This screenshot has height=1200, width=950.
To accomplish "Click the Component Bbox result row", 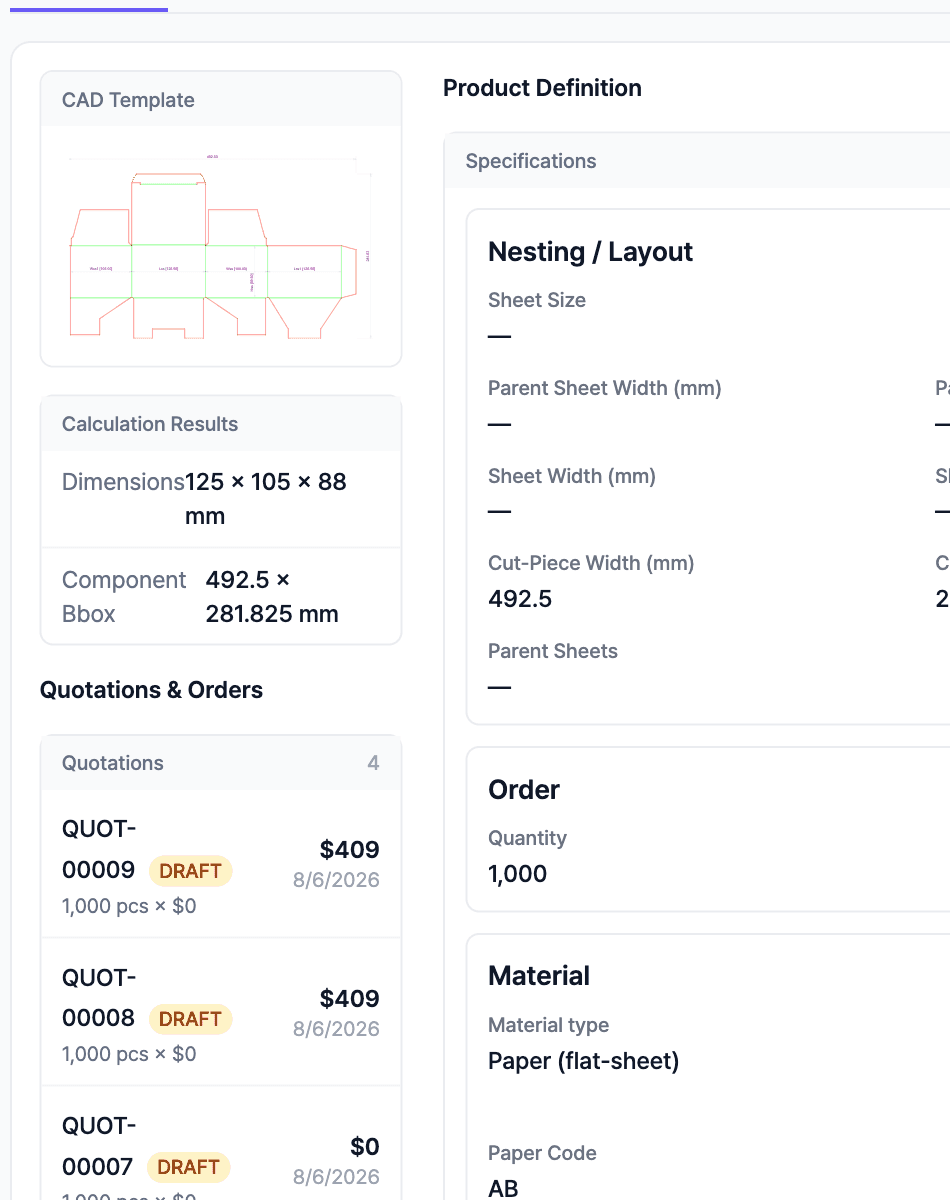I will pos(221,597).
